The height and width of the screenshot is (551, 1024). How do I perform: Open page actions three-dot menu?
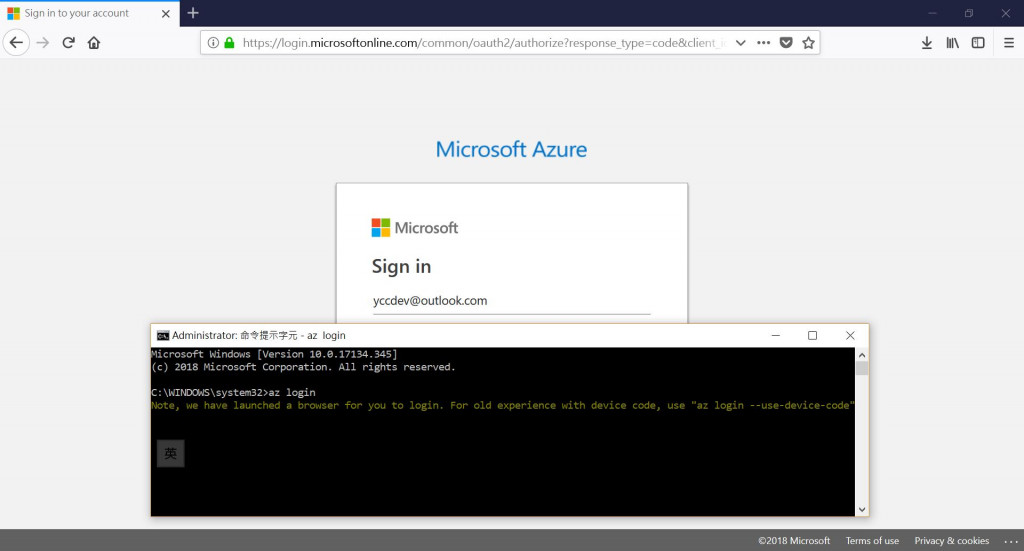pos(763,43)
